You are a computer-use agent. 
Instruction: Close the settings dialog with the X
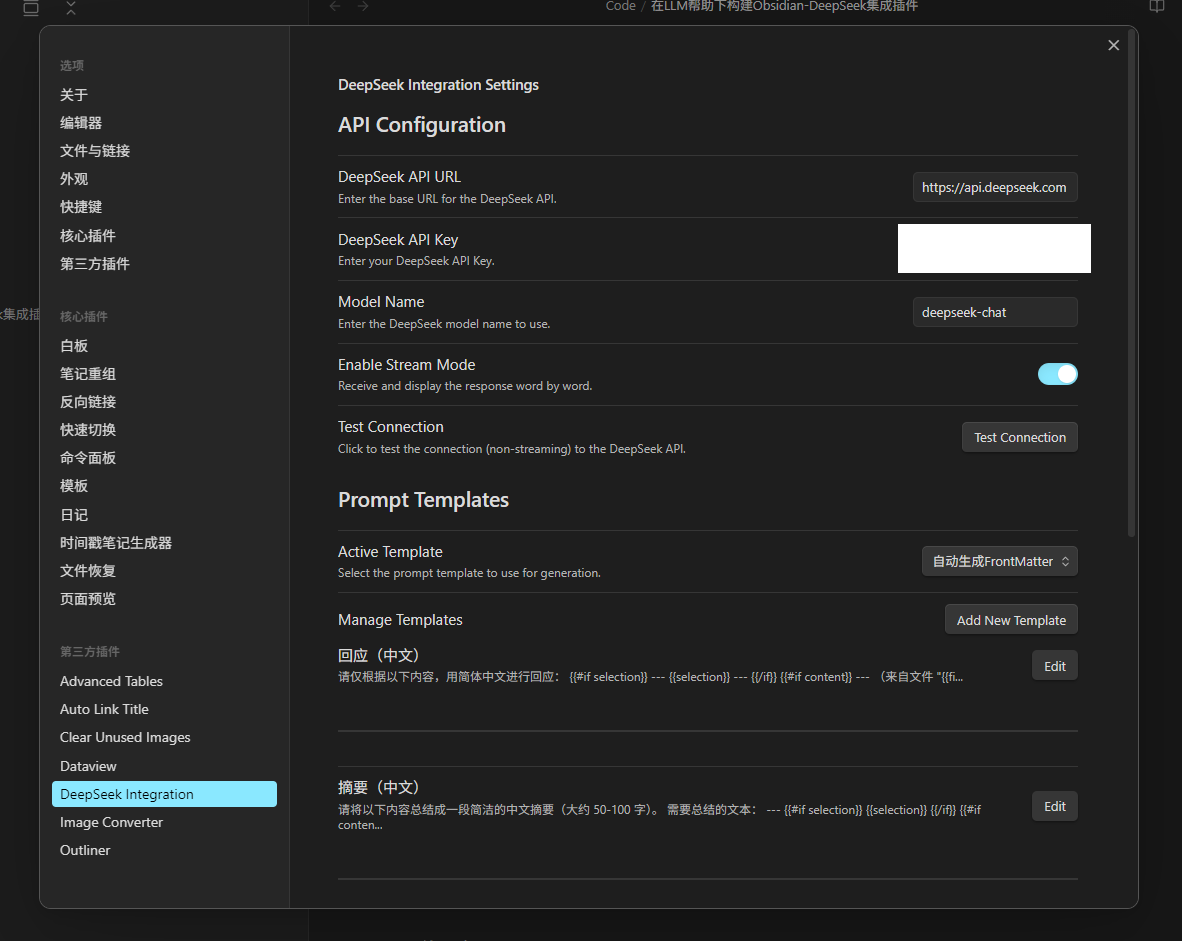click(1113, 45)
